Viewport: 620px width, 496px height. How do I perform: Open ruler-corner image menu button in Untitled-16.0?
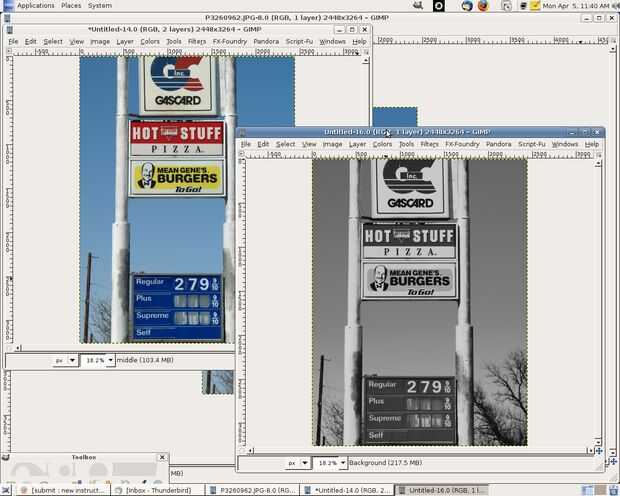[x=242, y=154]
